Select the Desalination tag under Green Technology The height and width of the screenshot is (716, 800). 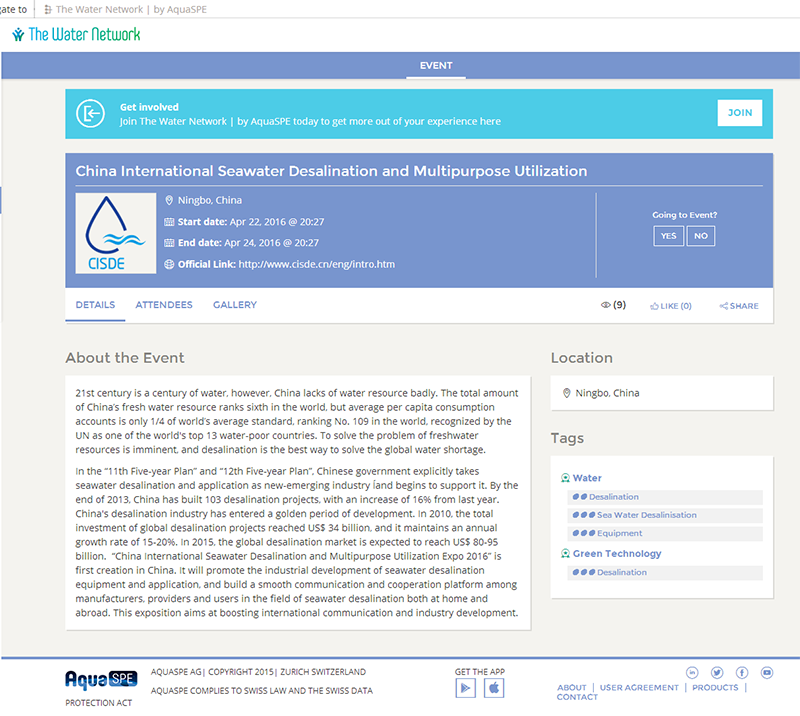pos(665,573)
